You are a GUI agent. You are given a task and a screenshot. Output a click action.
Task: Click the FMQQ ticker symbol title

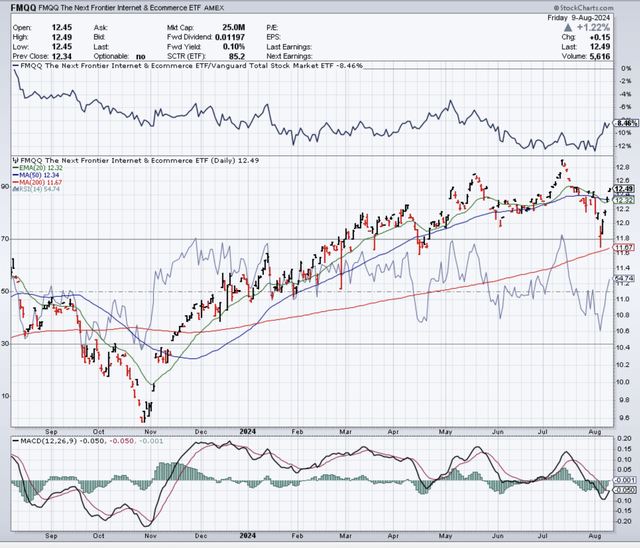point(23,8)
